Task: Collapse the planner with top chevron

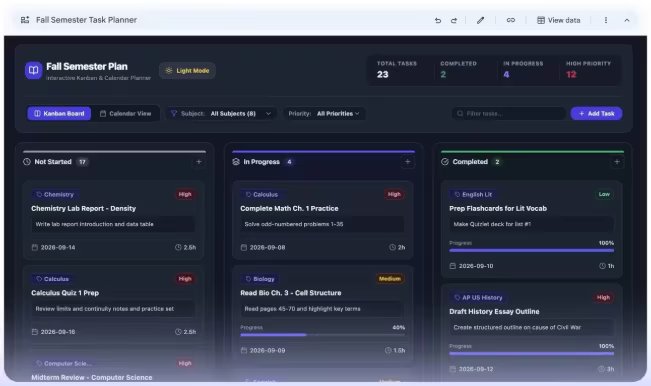Action: (627, 20)
